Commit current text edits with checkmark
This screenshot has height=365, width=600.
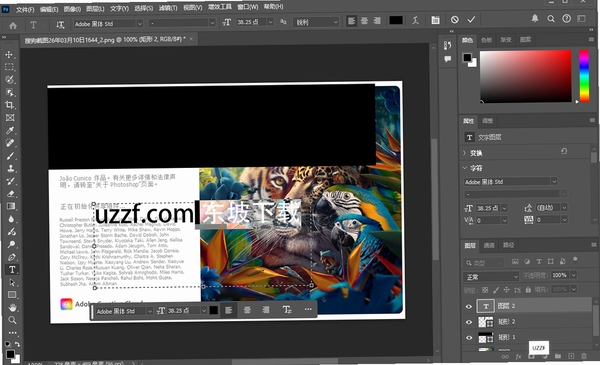click(x=471, y=19)
